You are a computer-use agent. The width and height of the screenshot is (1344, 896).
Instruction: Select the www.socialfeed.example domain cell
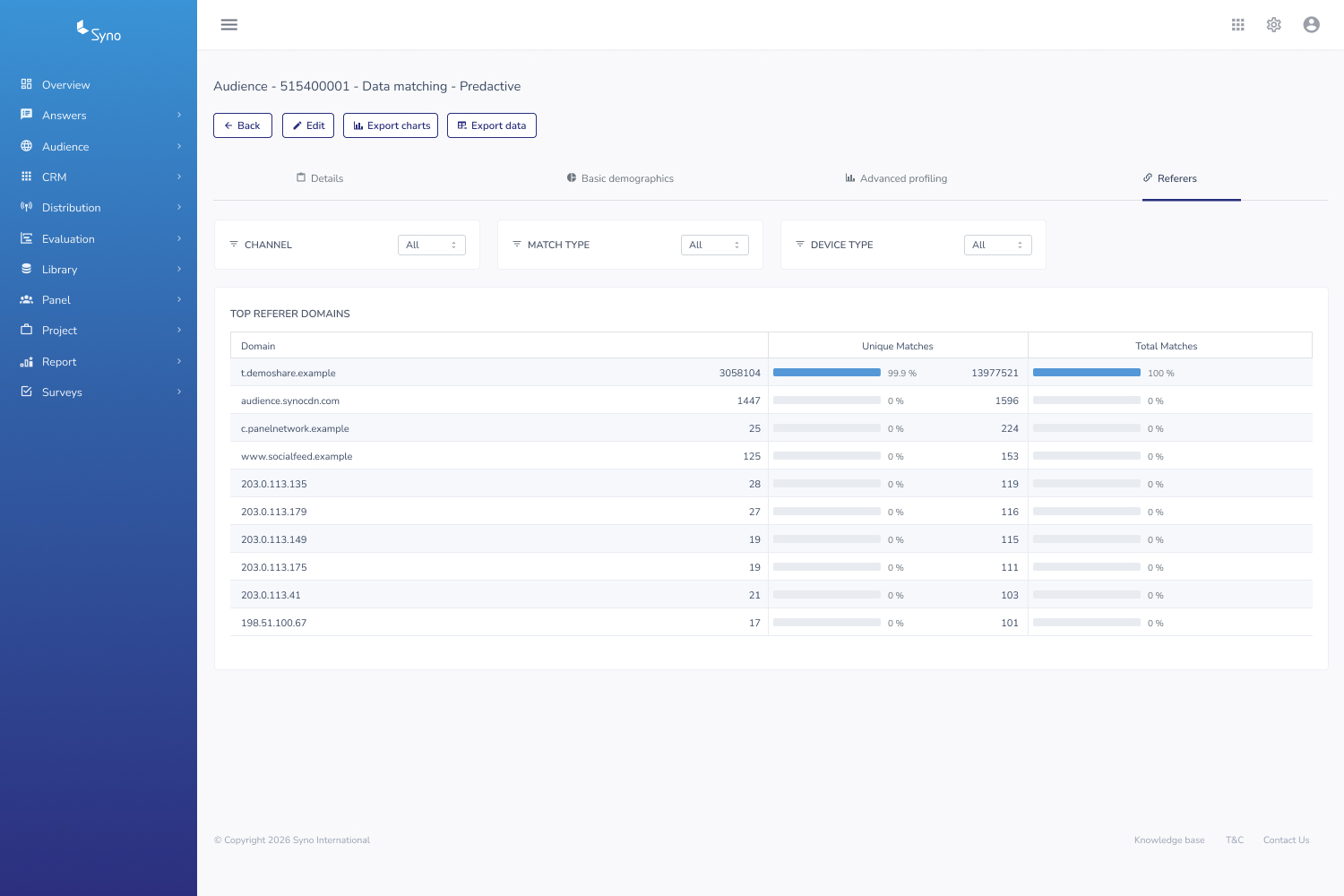[297, 456]
